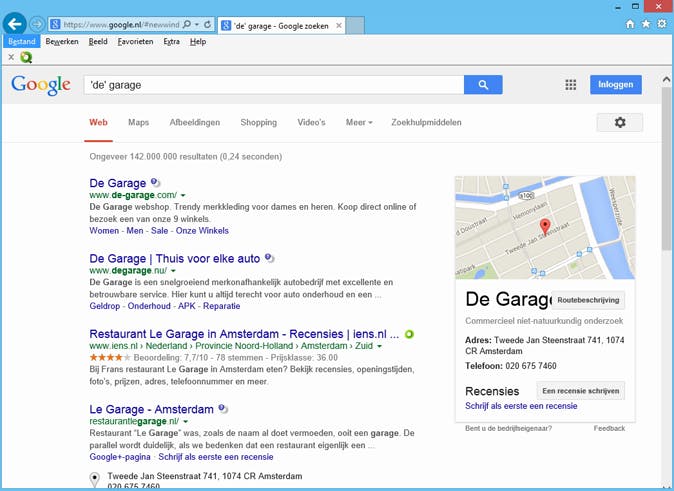The image size is (674, 491).
Task: Refresh the page with the reload icon
Action: [208, 25]
